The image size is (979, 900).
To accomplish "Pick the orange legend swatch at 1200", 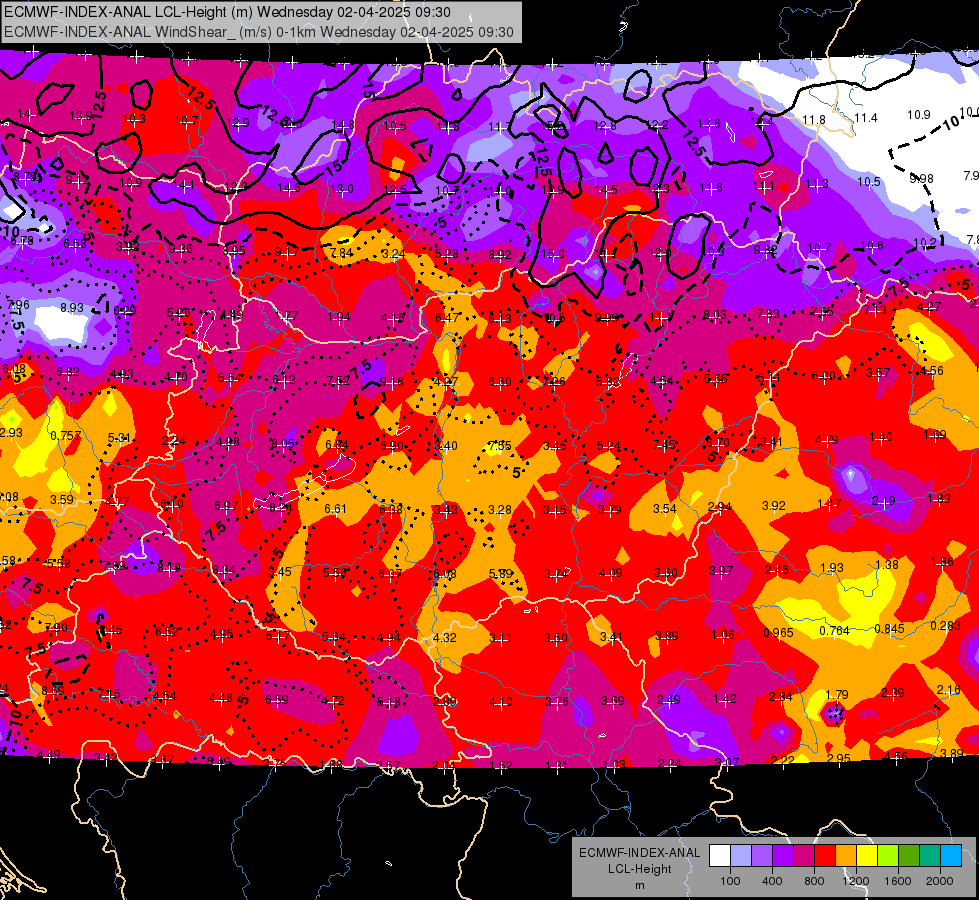I will 846,856.
